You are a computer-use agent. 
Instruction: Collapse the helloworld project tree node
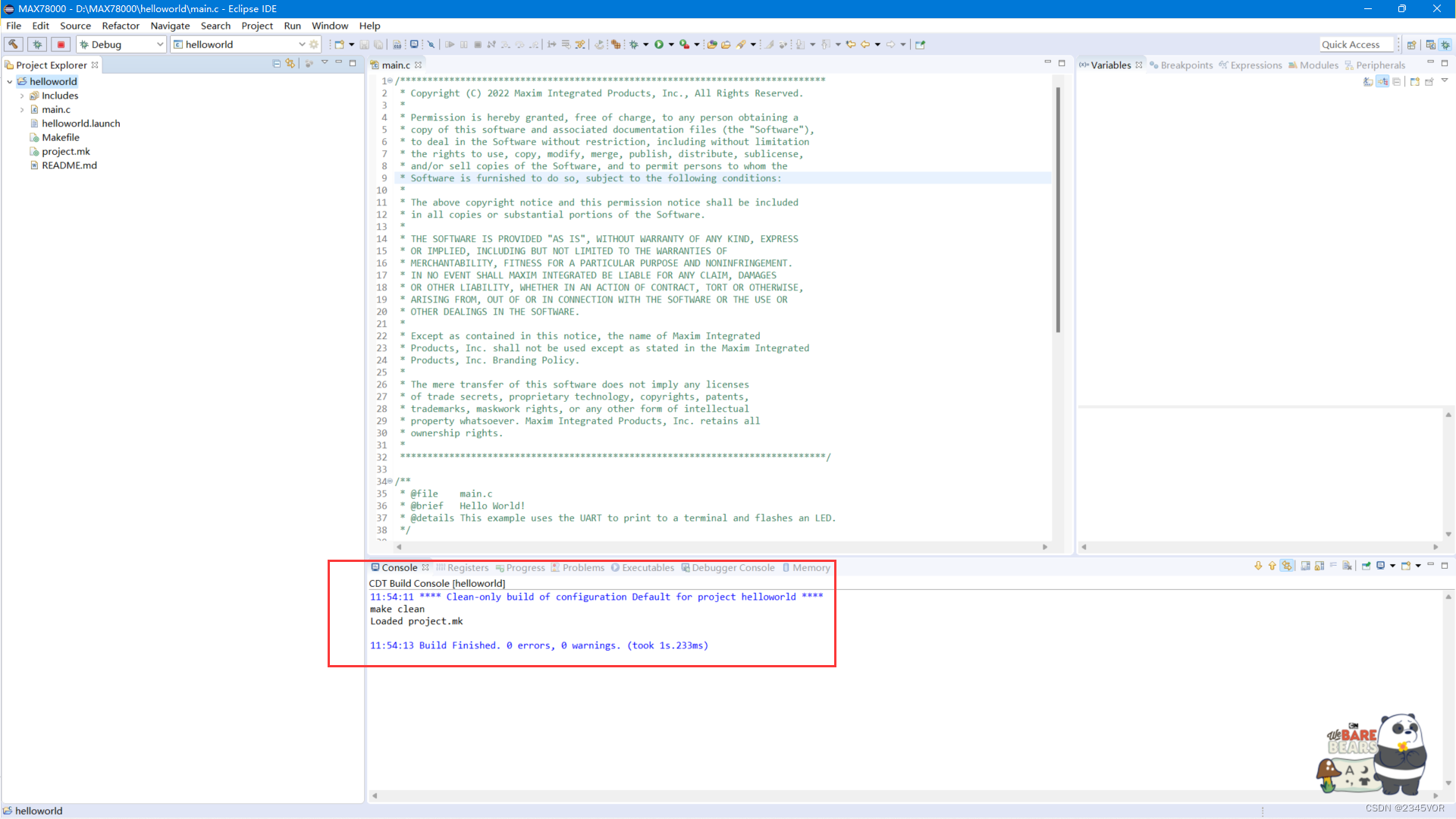9,82
